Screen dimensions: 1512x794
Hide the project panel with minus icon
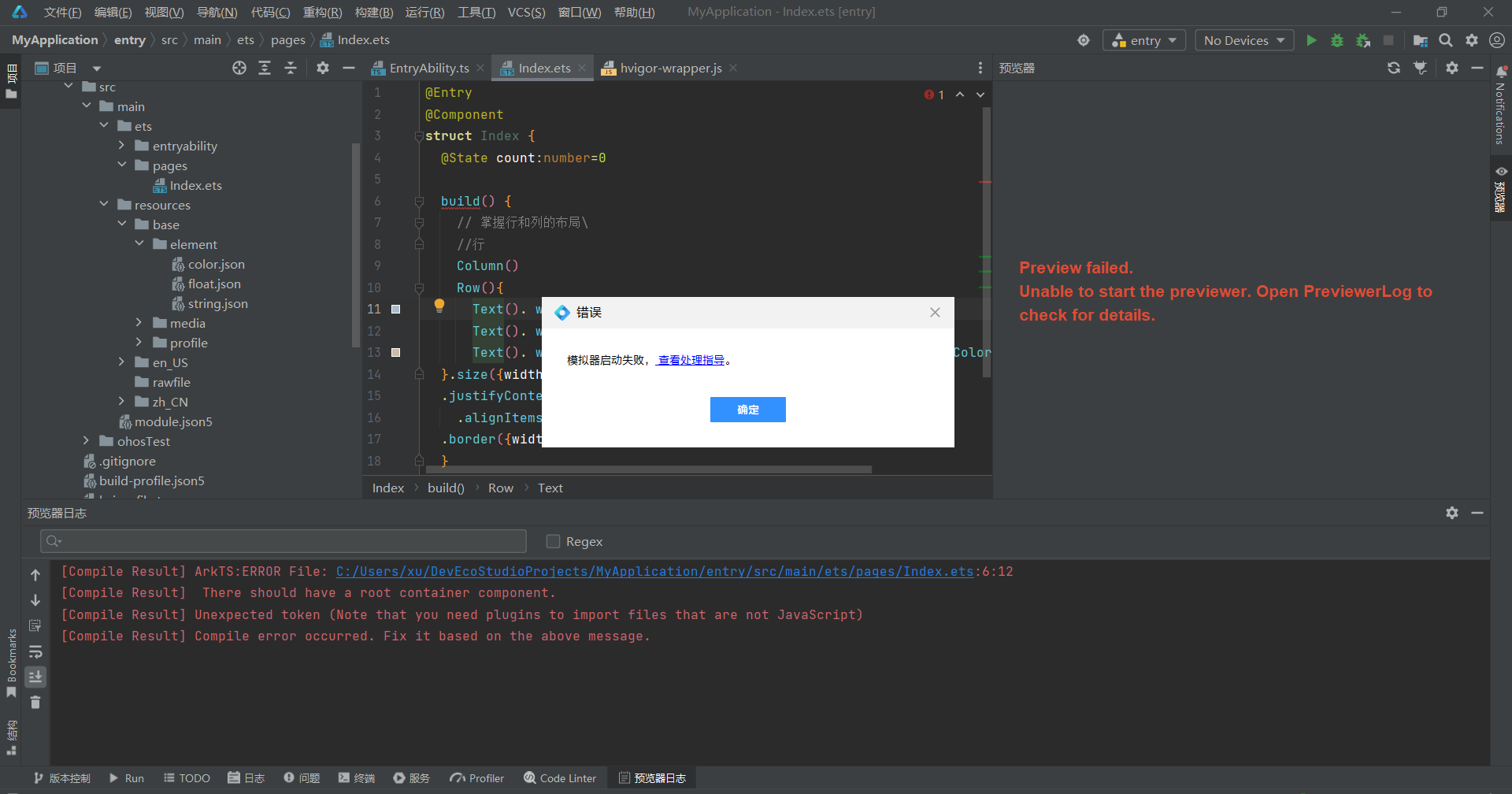tap(349, 68)
